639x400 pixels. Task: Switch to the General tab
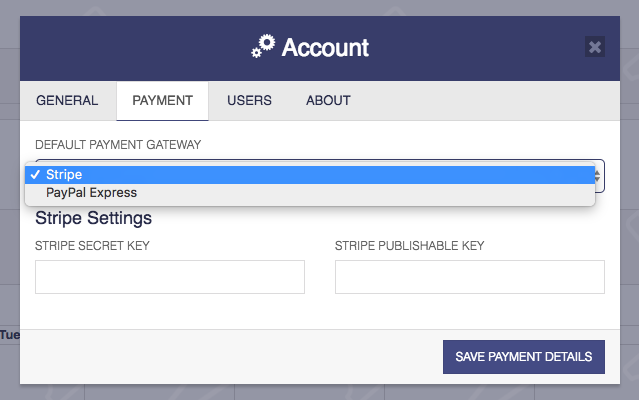point(67,100)
